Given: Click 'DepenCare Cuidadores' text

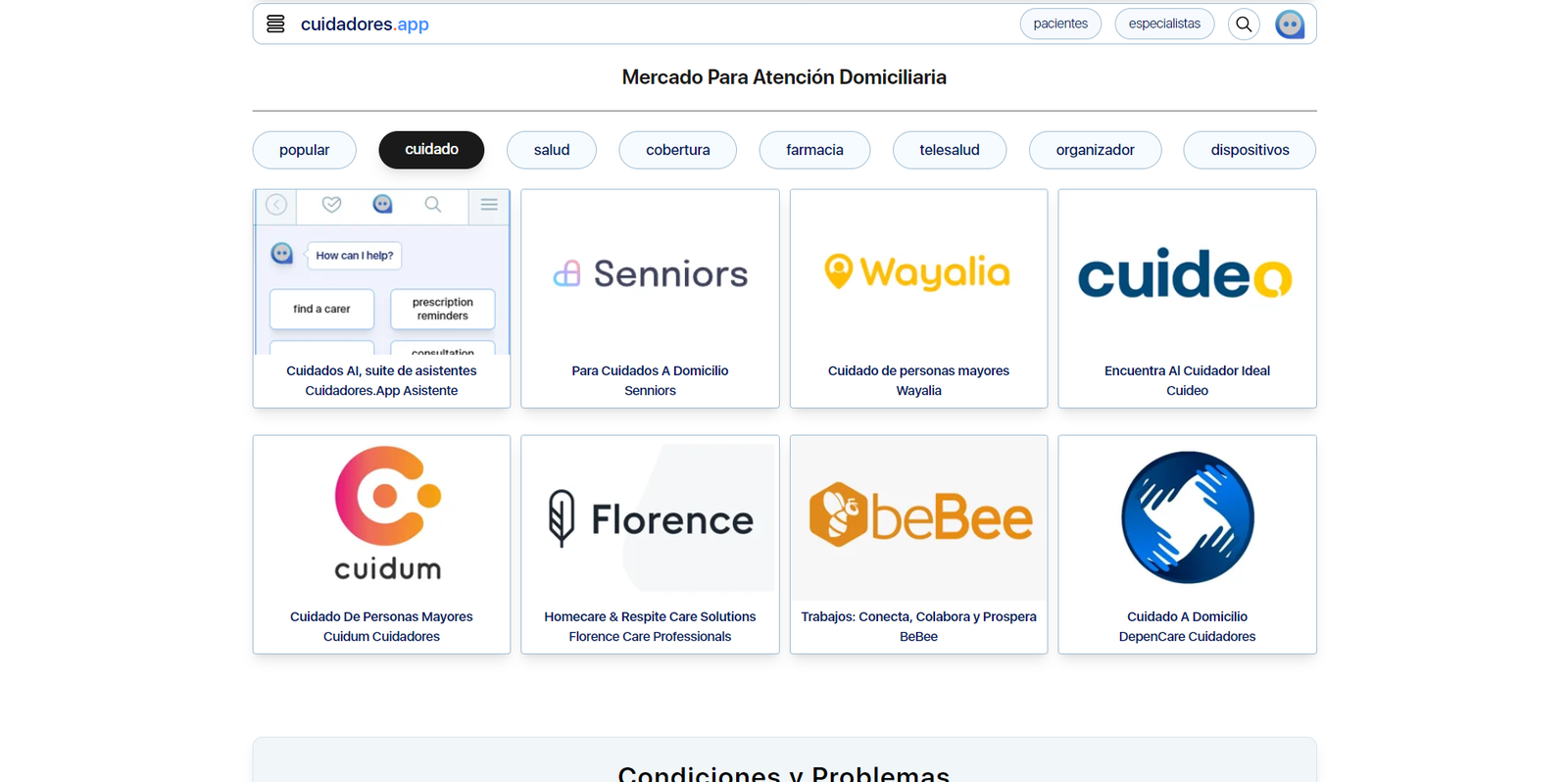Looking at the screenshot, I should pyautogui.click(x=1187, y=636).
